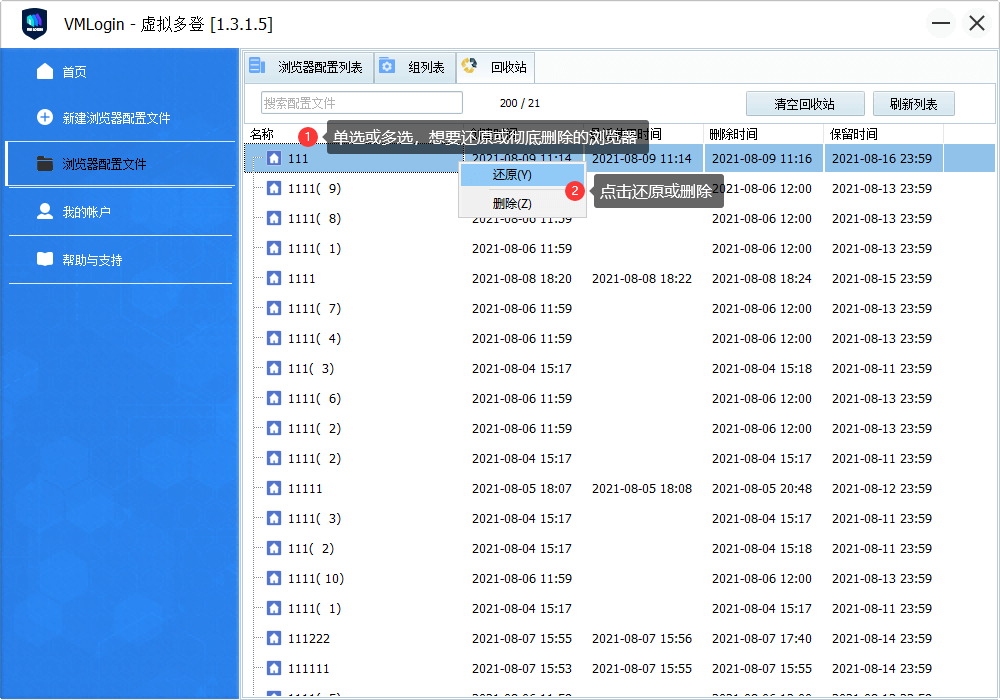Select the cell "2021-08-15 23:59"
This screenshot has width=1000, height=700.
point(882,278)
